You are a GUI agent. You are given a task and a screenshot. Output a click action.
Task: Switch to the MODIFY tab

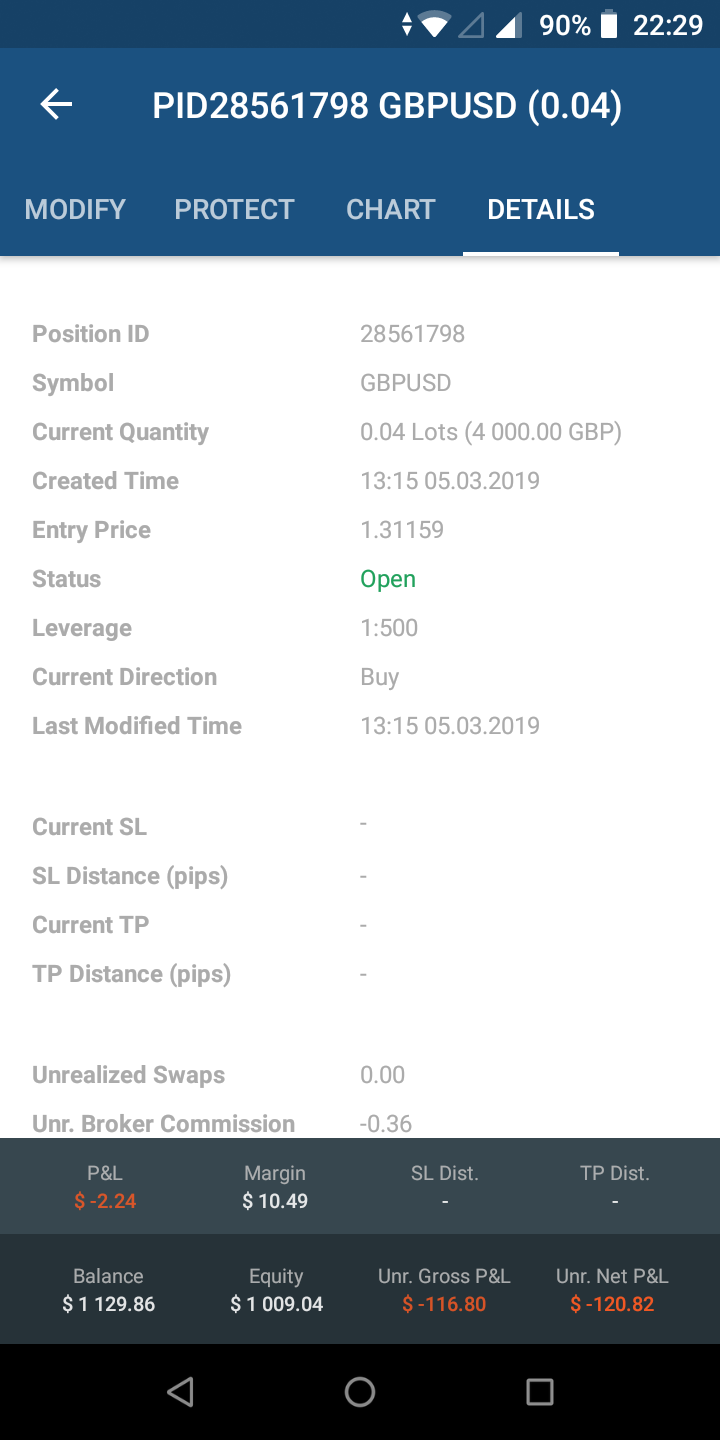[x=75, y=210]
